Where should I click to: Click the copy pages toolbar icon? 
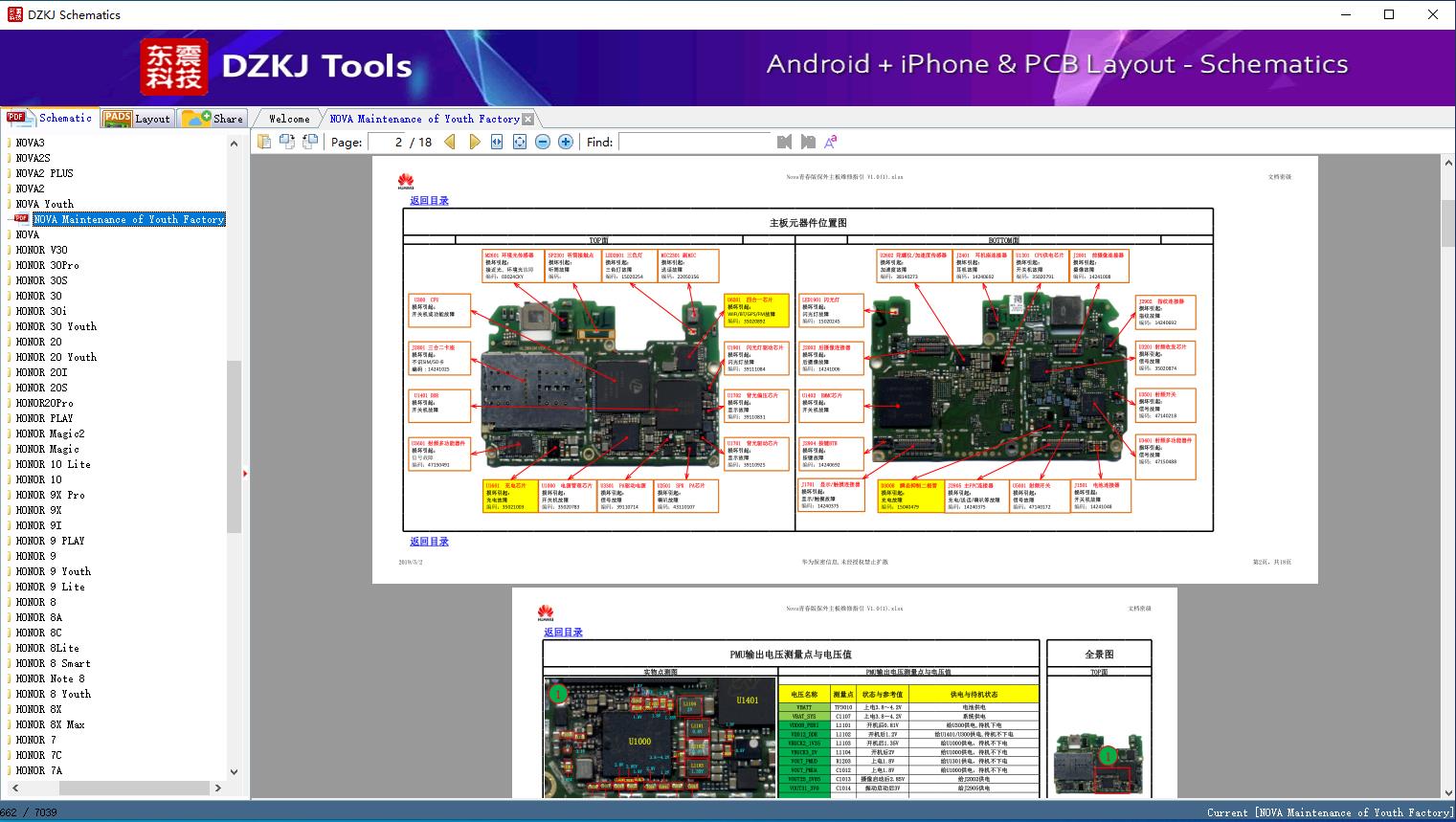264,142
